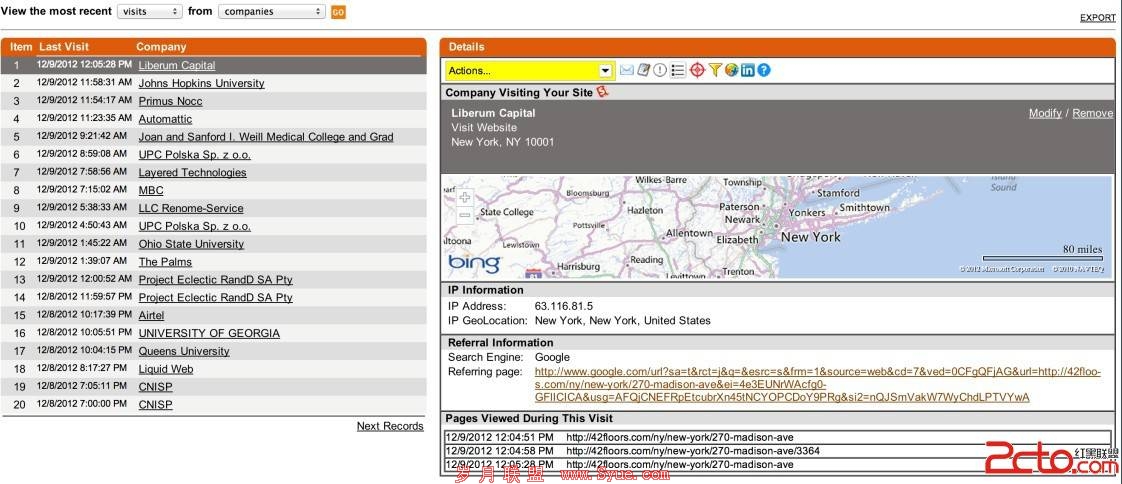Open the 'visits' dropdown
This screenshot has height=484, width=1122.
tap(150, 11)
